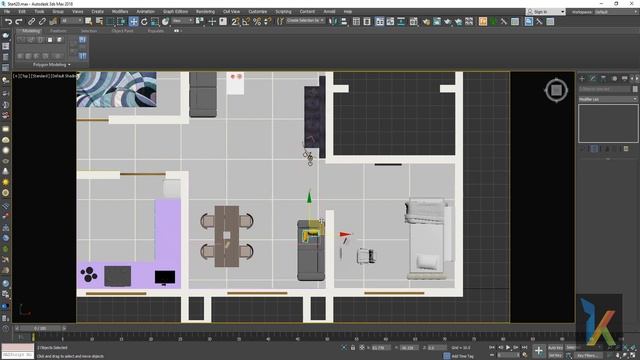The image size is (640, 360).
Task: Toggle the Selection Lock padlock icon
Action: point(353,348)
